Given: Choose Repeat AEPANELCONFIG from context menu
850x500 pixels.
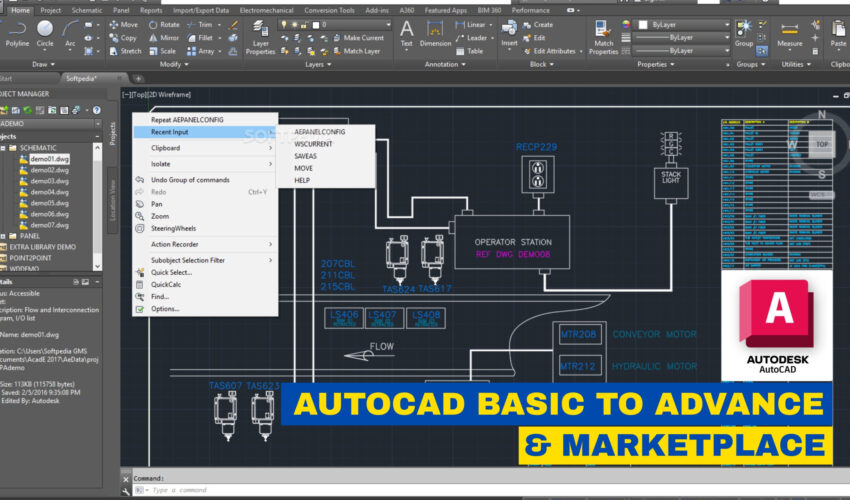Looking at the screenshot, I should pyautogui.click(x=205, y=120).
